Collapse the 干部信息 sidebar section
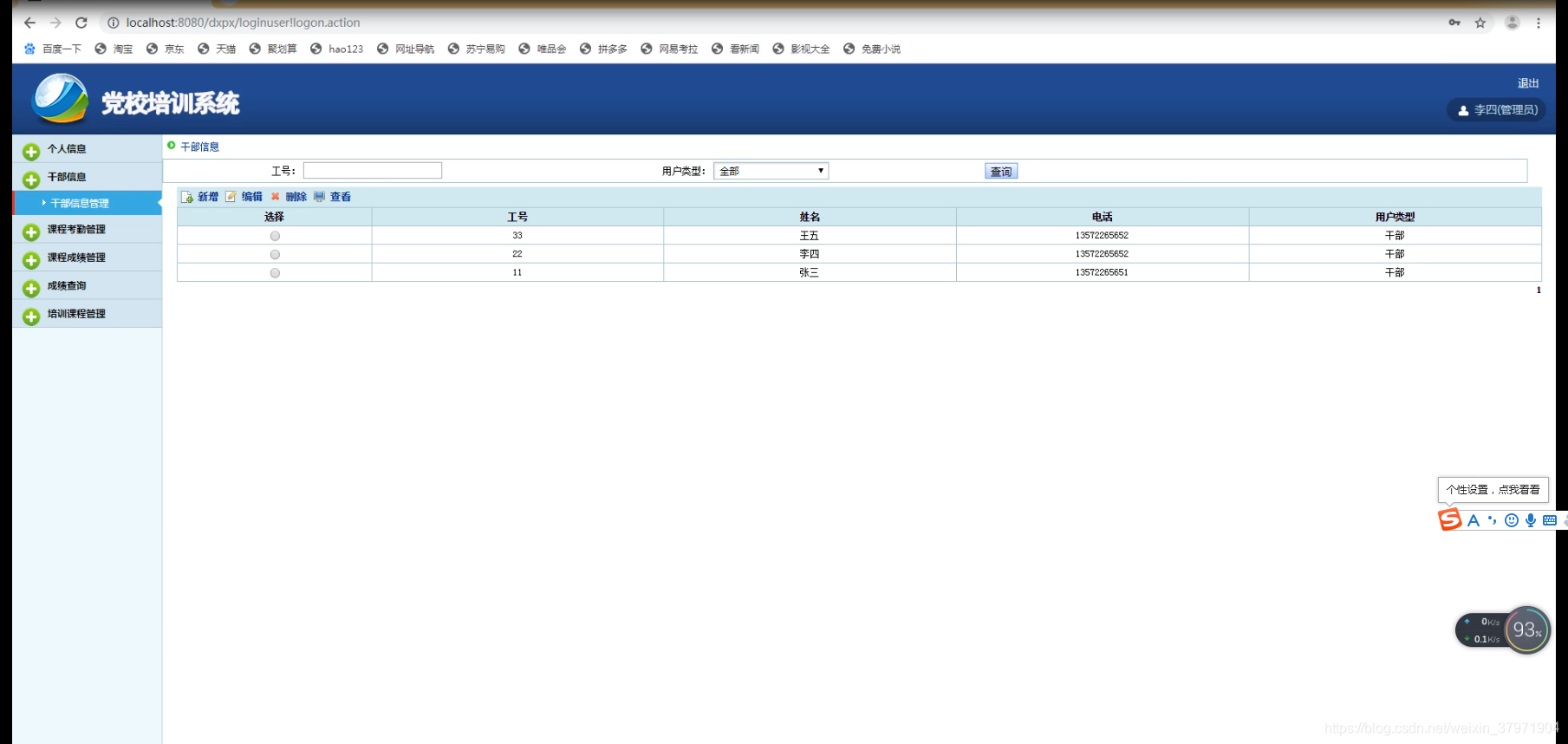The width and height of the screenshot is (1568, 744). click(x=87, y=177)
